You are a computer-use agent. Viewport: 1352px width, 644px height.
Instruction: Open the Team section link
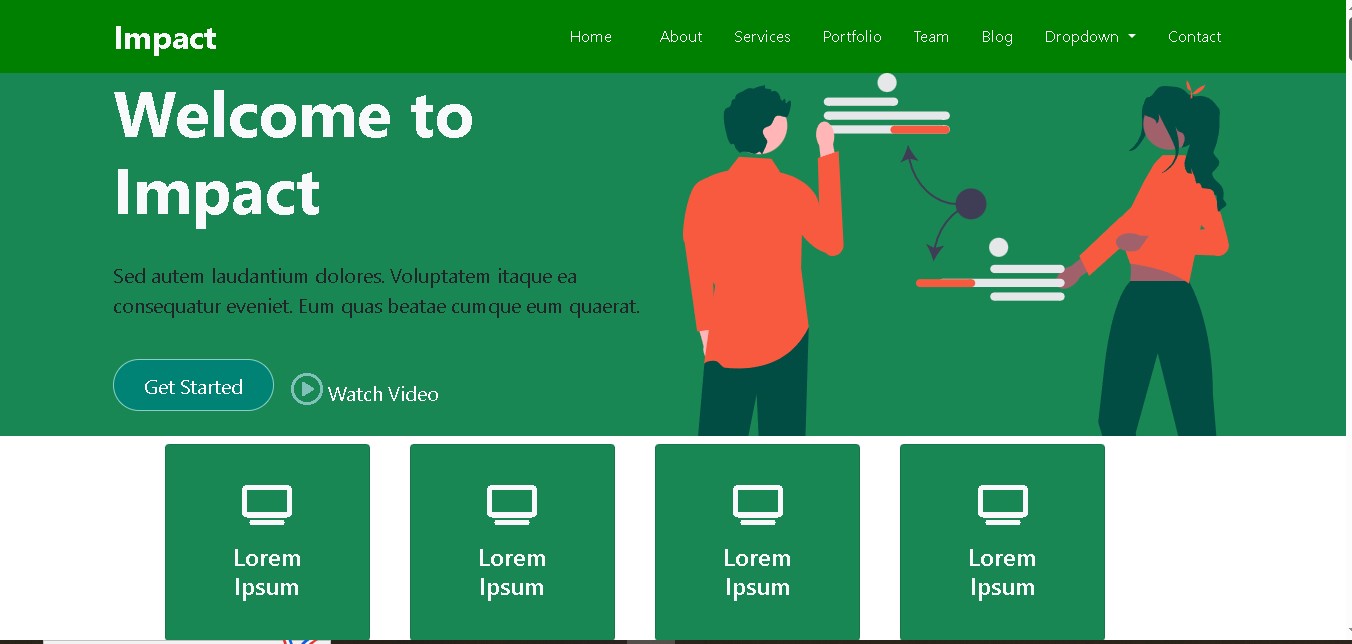coord(931,37)
